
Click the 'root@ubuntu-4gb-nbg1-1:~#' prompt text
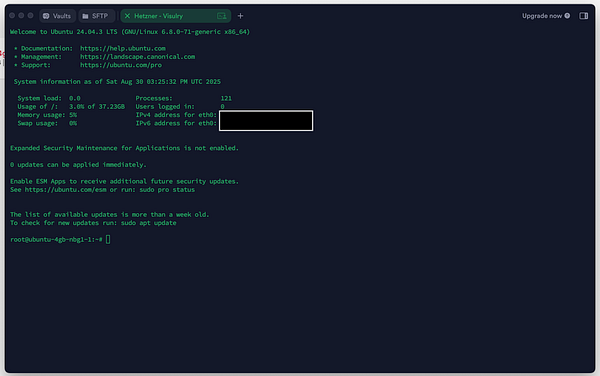[x=56, y=239]
